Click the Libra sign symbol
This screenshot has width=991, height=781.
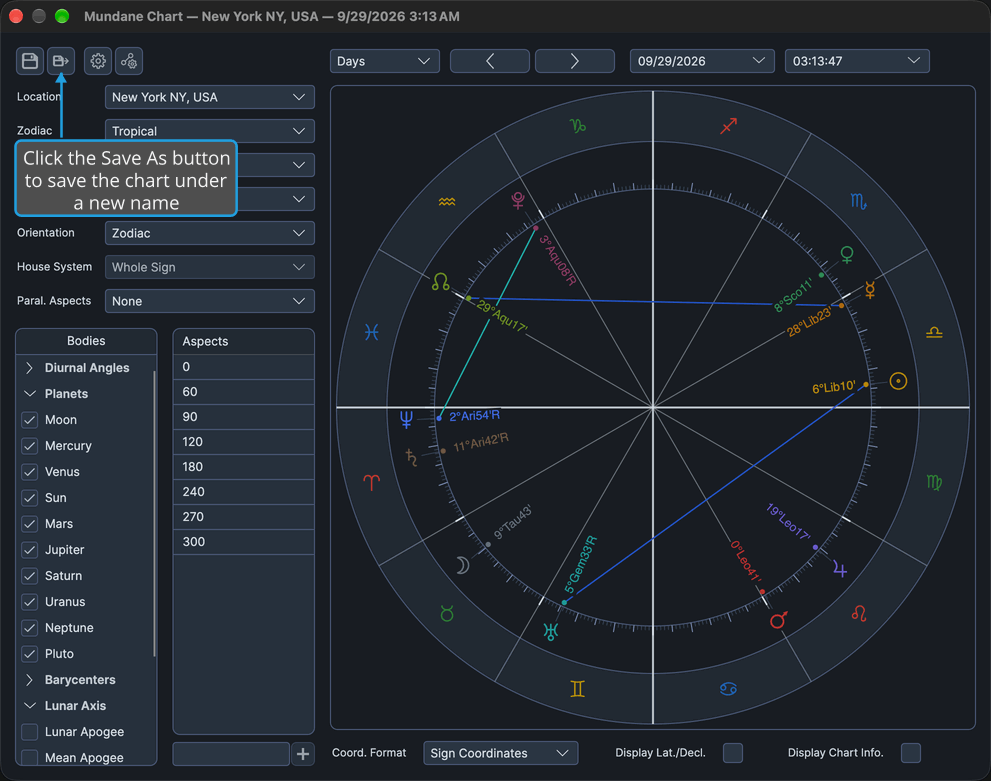[x=934, y=332]
